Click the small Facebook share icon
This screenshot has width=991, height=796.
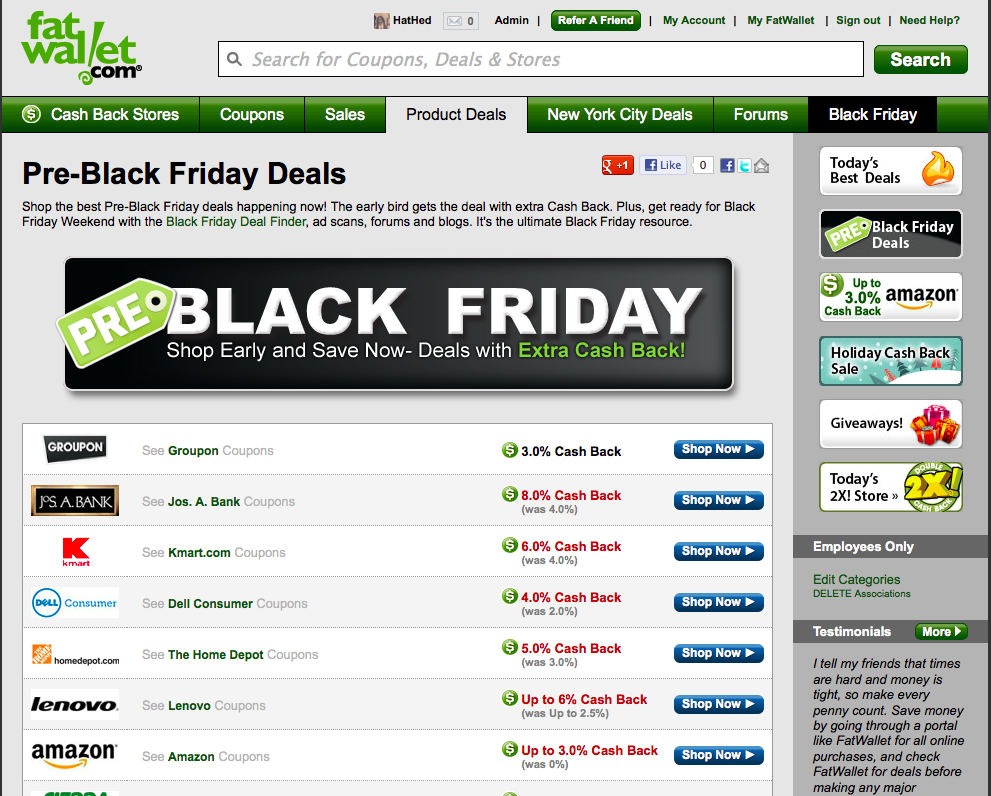[x=727, y=166]
